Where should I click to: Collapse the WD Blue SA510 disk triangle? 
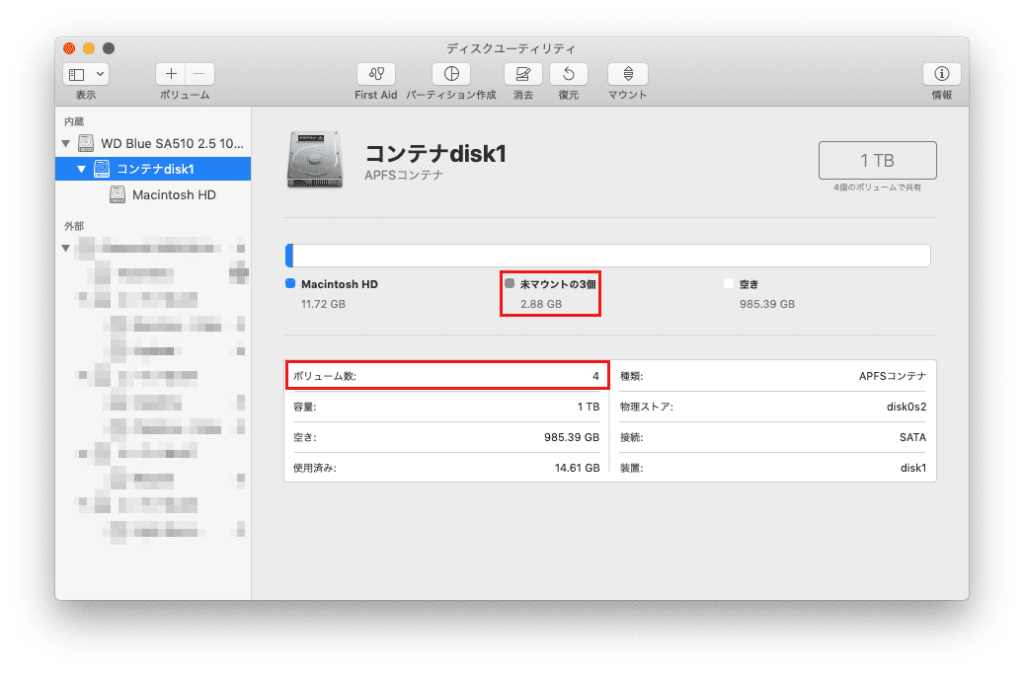point(66,143)
